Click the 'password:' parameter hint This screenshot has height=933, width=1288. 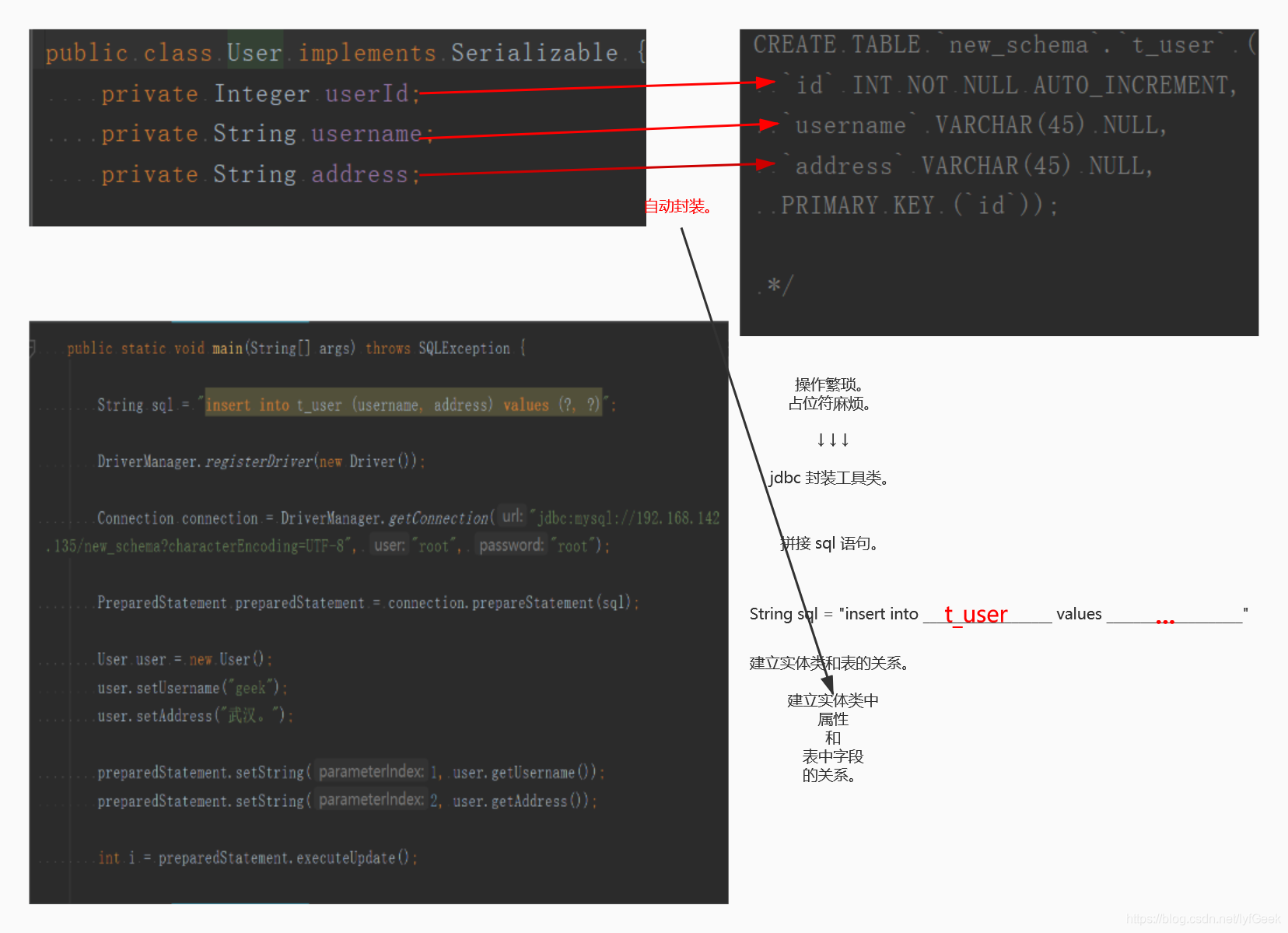(511, 545)
